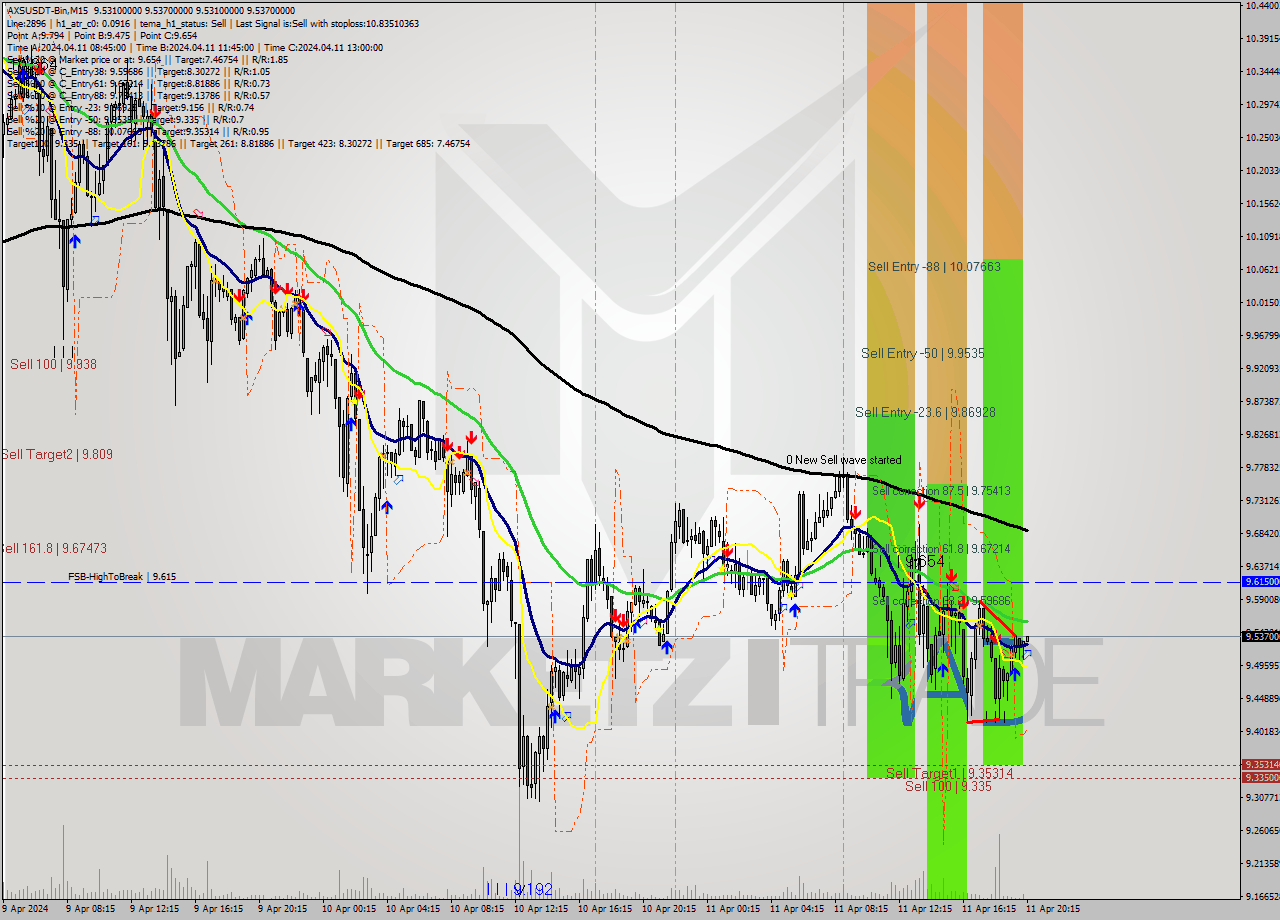Click the '0 New Sell wave started' label
This screenshot has height=920, width=1280.
(843, 460)
